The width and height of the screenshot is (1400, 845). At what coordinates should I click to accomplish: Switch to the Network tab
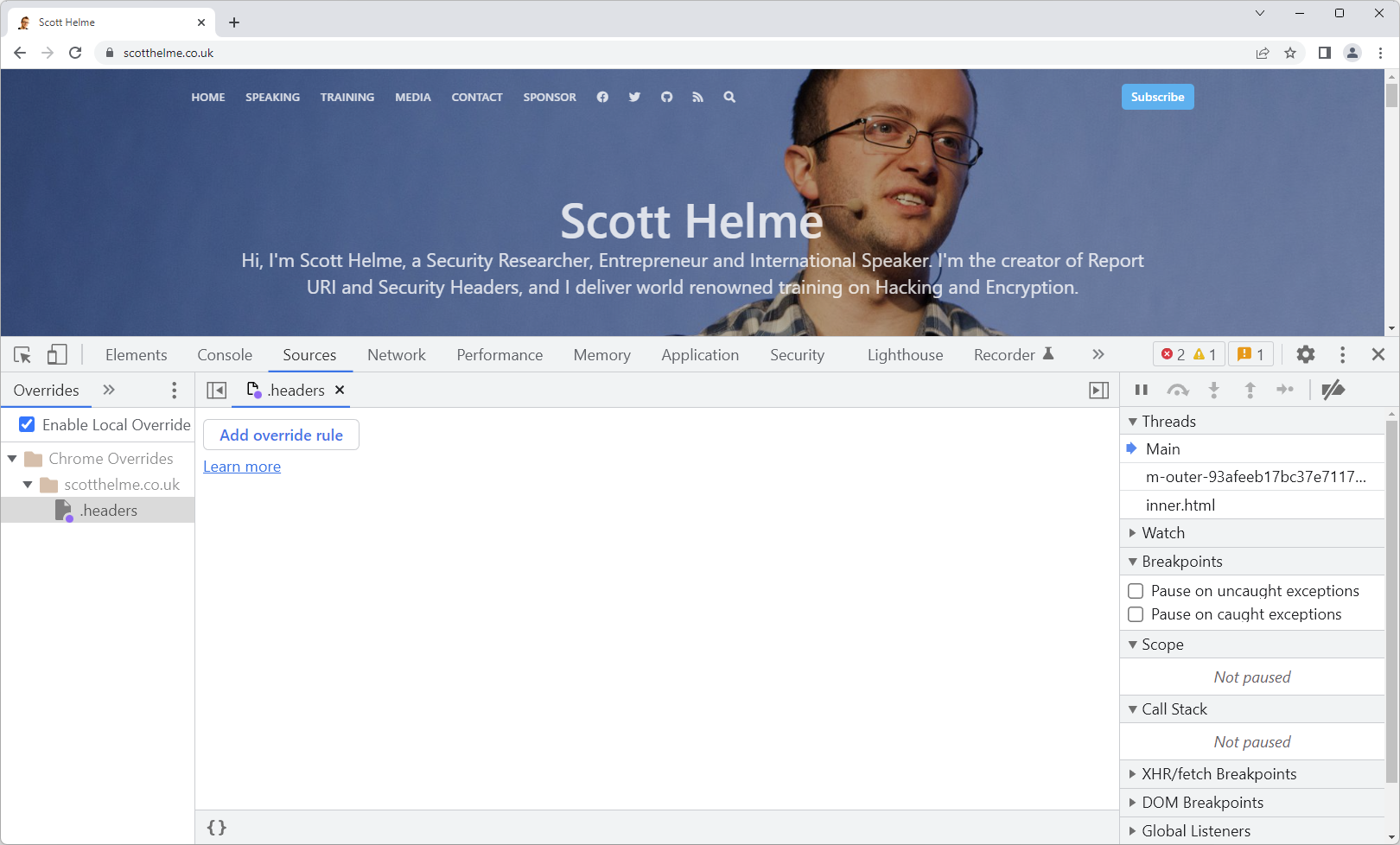[397, 355]
